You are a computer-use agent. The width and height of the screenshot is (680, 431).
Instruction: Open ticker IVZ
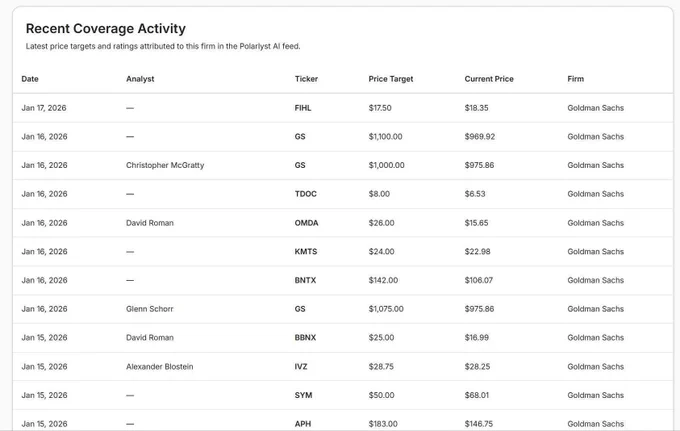pos(301,366)
